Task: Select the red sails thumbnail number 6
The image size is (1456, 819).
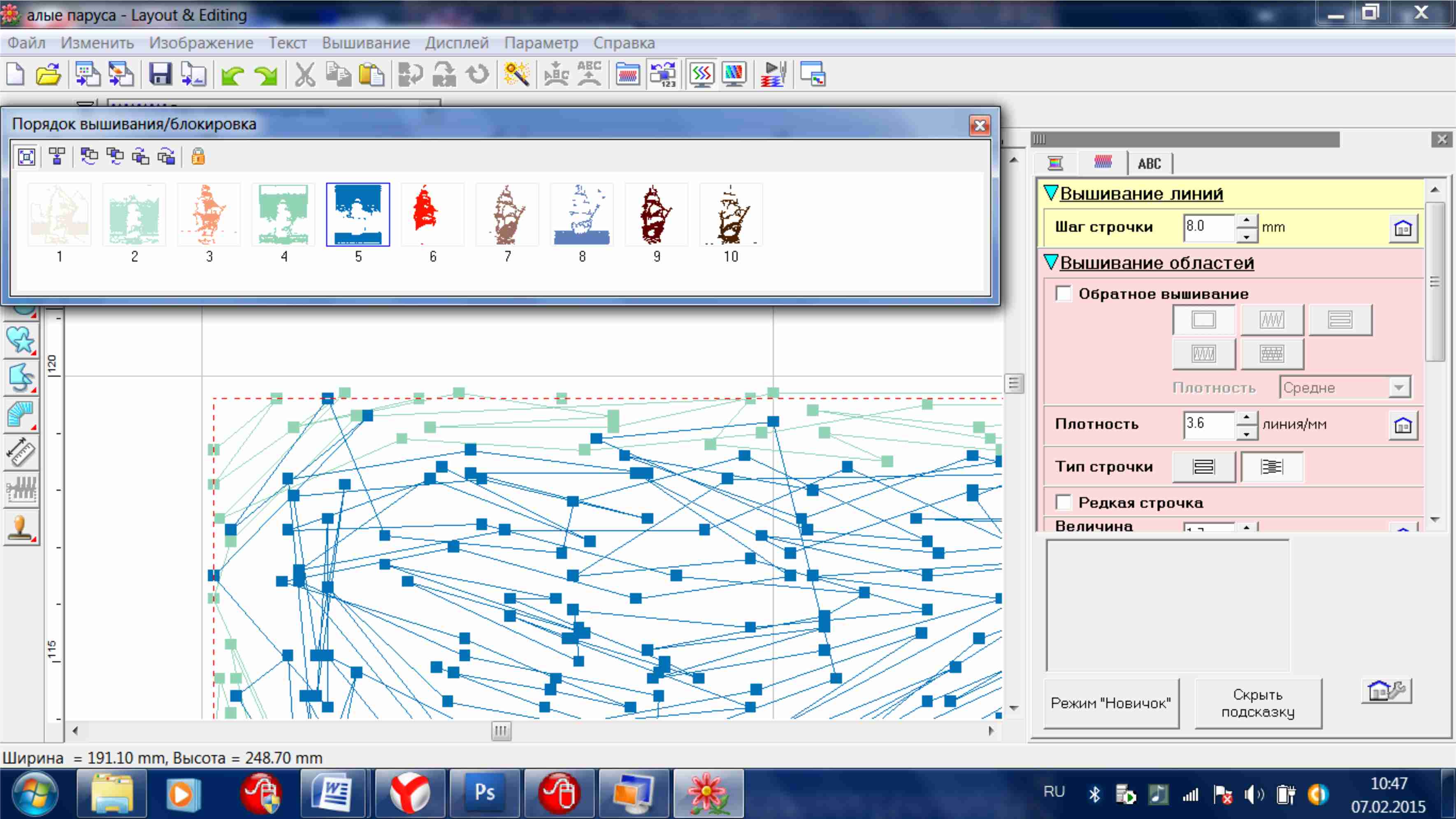Action: pos(432,215)
